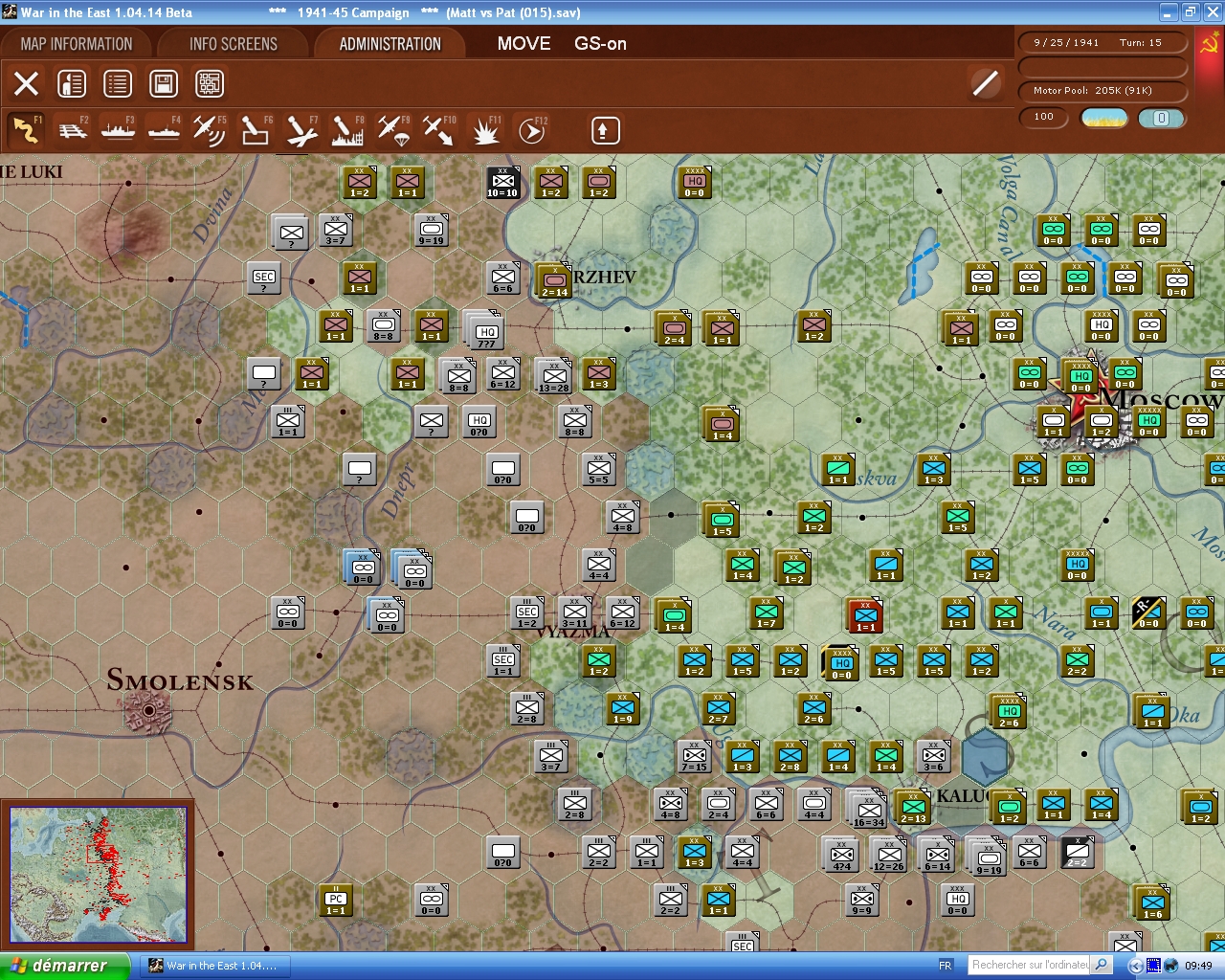Select the F6 bomb unit mode icon

(255, 130)
